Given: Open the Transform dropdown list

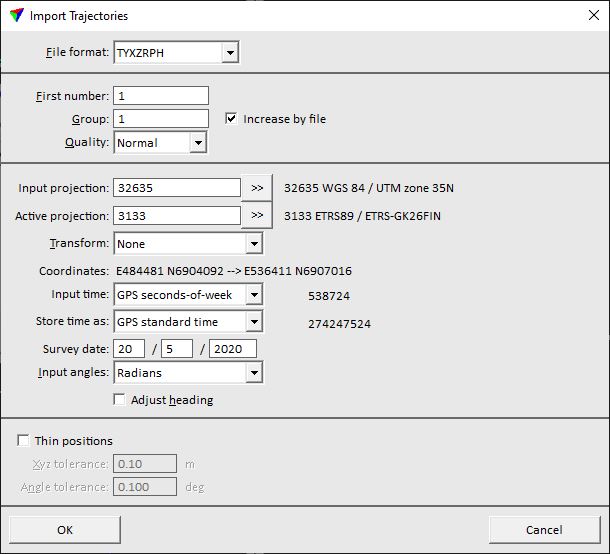Looking at the screenshot, I should 254,244.
